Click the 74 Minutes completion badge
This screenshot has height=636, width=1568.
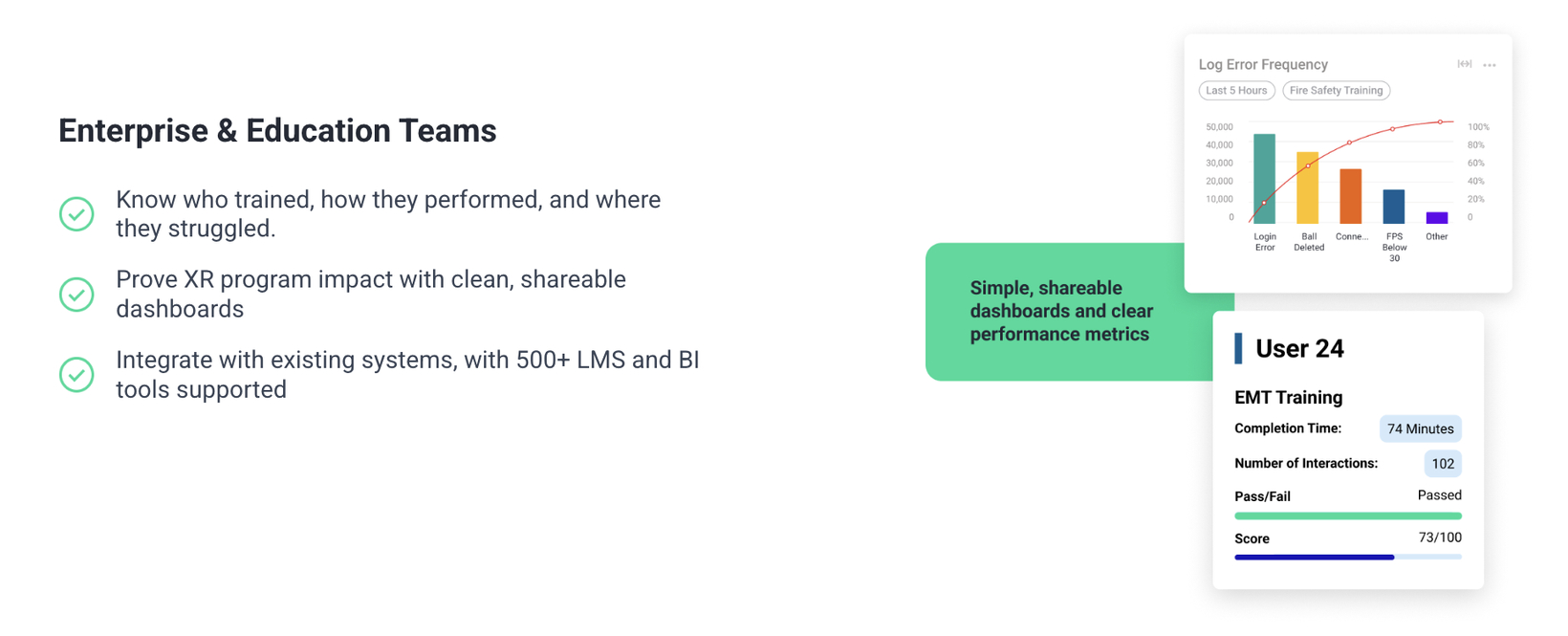coord(1420,428)
